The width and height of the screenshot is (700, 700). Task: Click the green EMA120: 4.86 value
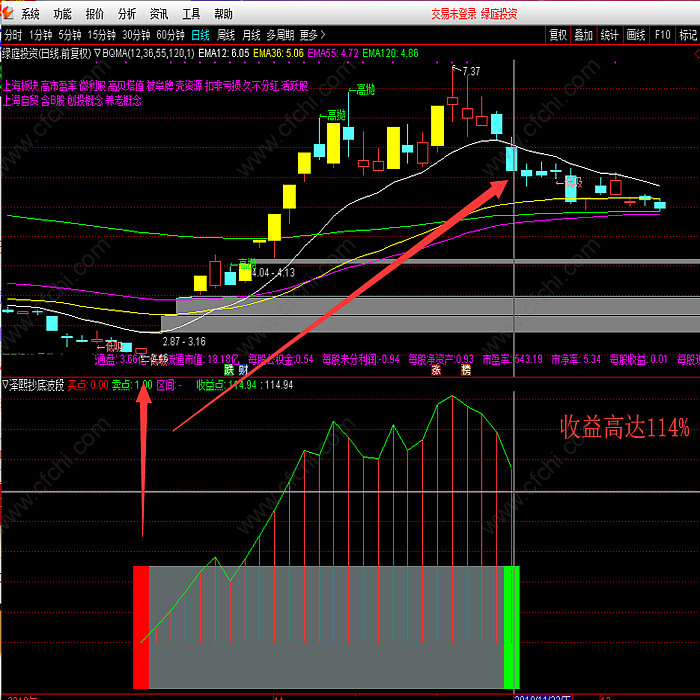click(391, 54)
